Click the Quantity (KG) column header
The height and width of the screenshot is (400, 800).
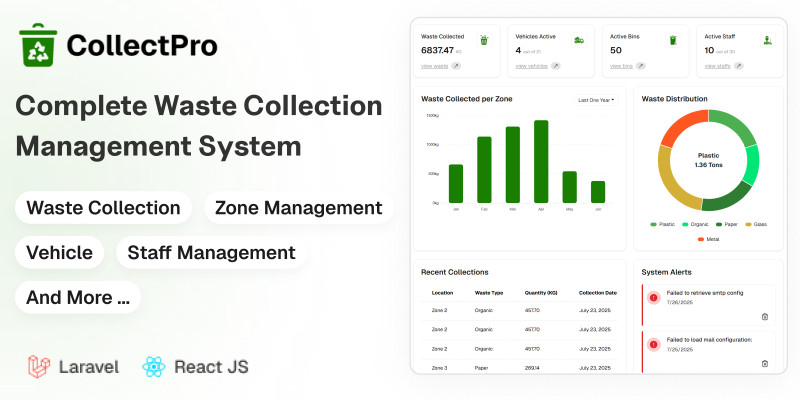click(541, 293)
